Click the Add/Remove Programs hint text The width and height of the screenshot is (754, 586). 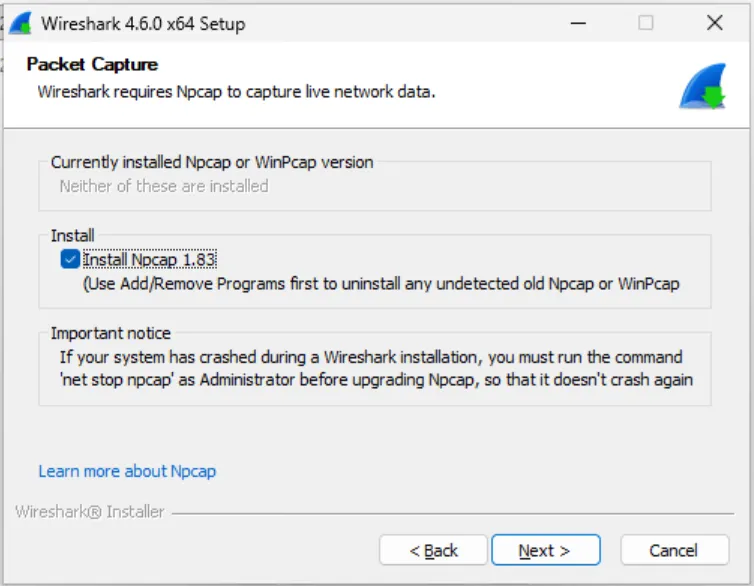tap(380, 284)
